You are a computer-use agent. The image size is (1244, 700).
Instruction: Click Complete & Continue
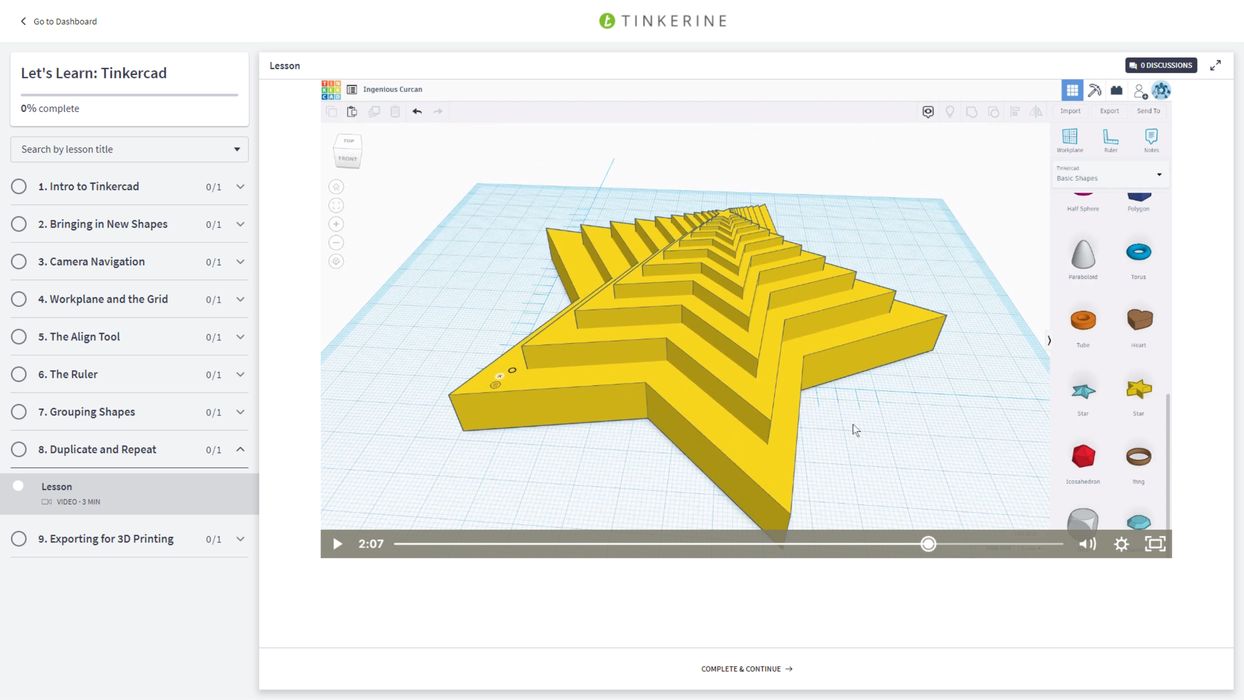coord(746,668)
